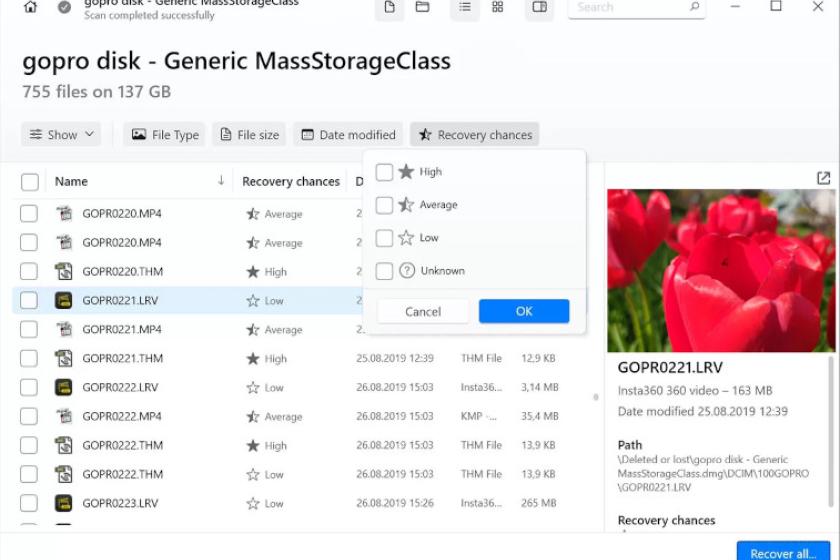The width and height of the screenshot is (840, 560).
Task: Click the Name column sort arrow
Action: pyautogui.click(x=221, y=181)
